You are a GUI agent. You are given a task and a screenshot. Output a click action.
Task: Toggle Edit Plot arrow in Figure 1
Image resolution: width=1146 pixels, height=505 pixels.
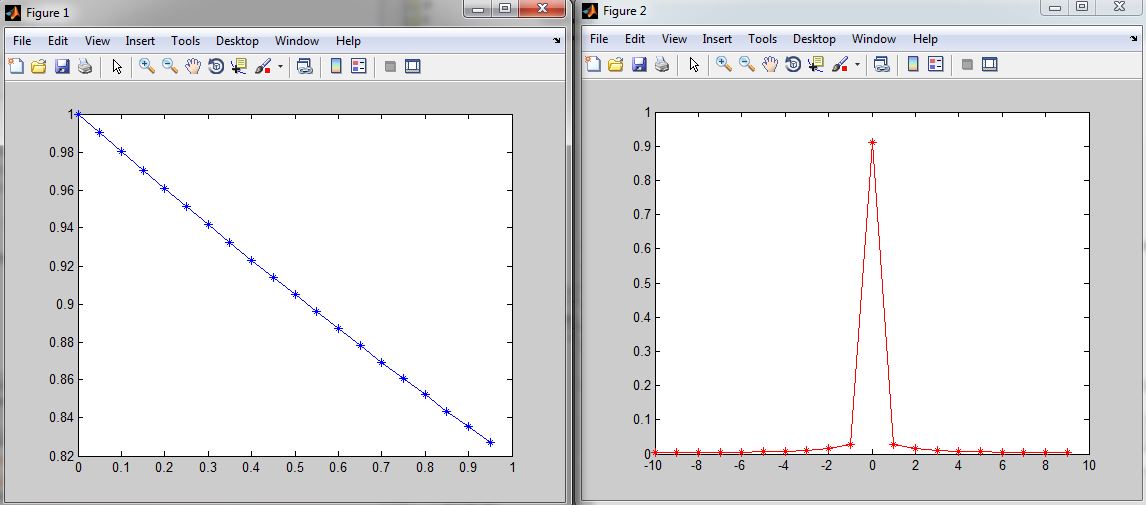pos(117,67)
